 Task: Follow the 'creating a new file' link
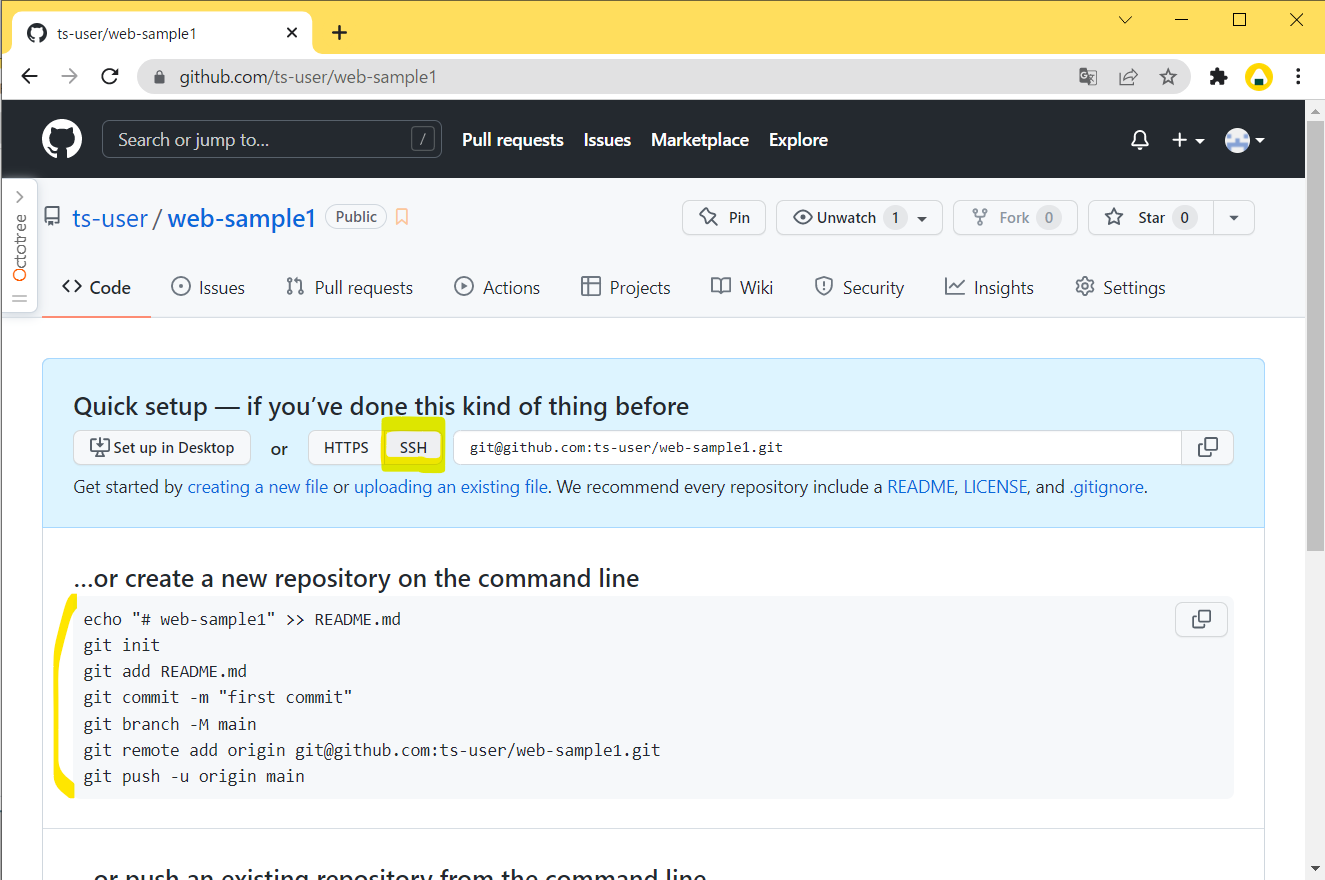click(258, 488)
